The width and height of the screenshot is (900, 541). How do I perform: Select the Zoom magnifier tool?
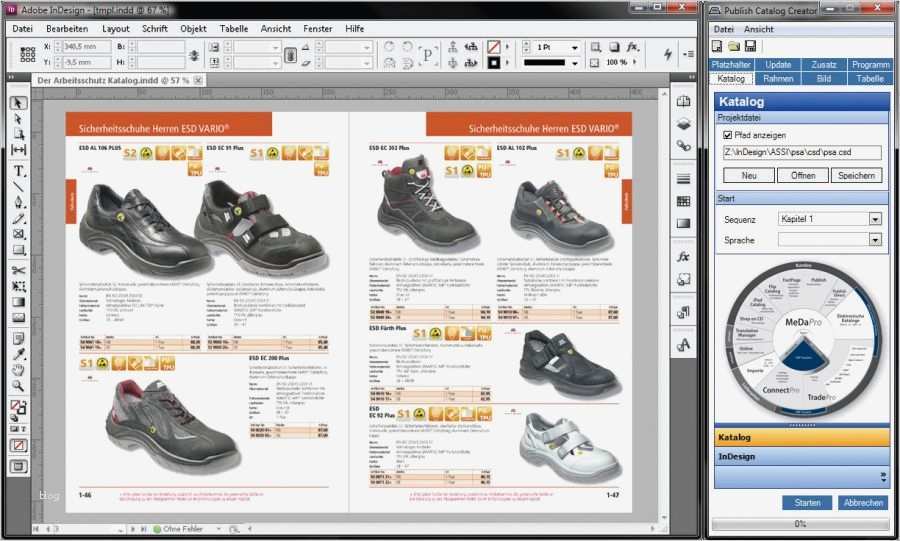point(18,385)
